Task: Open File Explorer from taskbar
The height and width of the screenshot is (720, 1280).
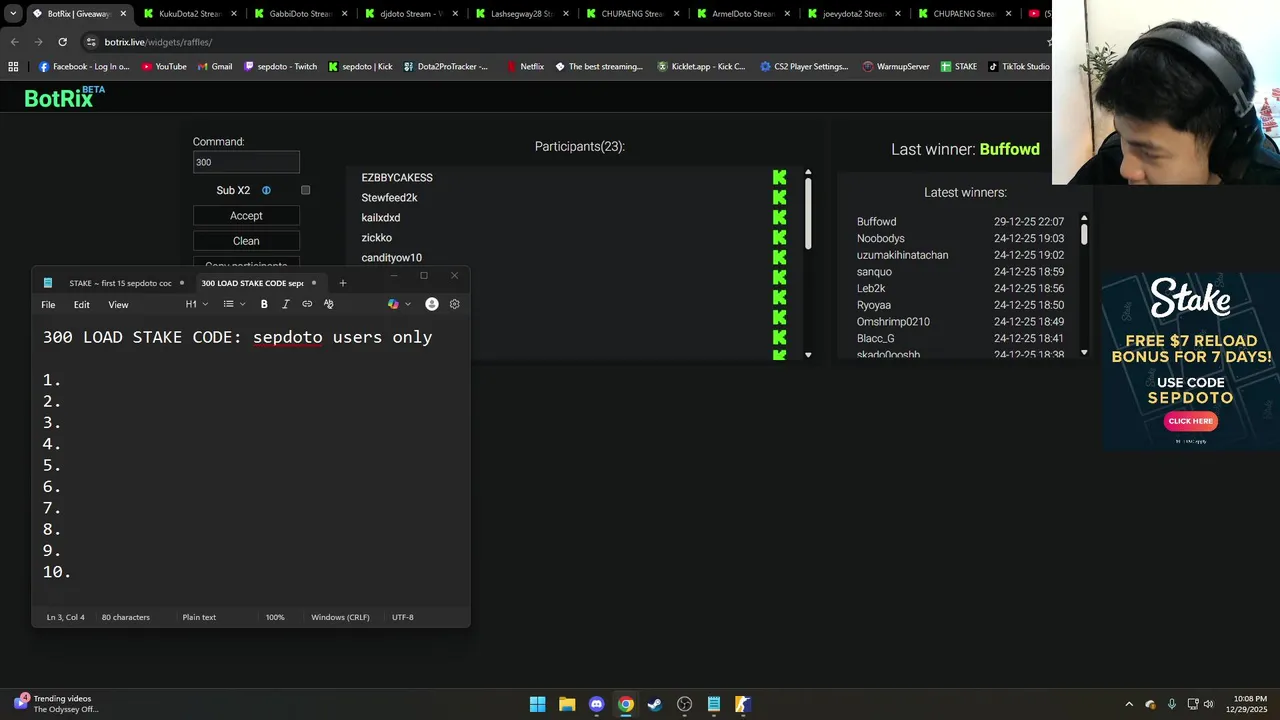Action: 567,704
